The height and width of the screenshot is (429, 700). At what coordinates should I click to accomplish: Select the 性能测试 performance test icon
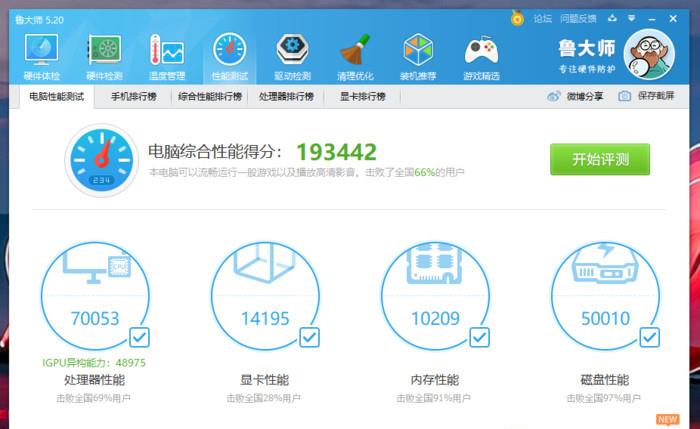(x=229, y=53)
